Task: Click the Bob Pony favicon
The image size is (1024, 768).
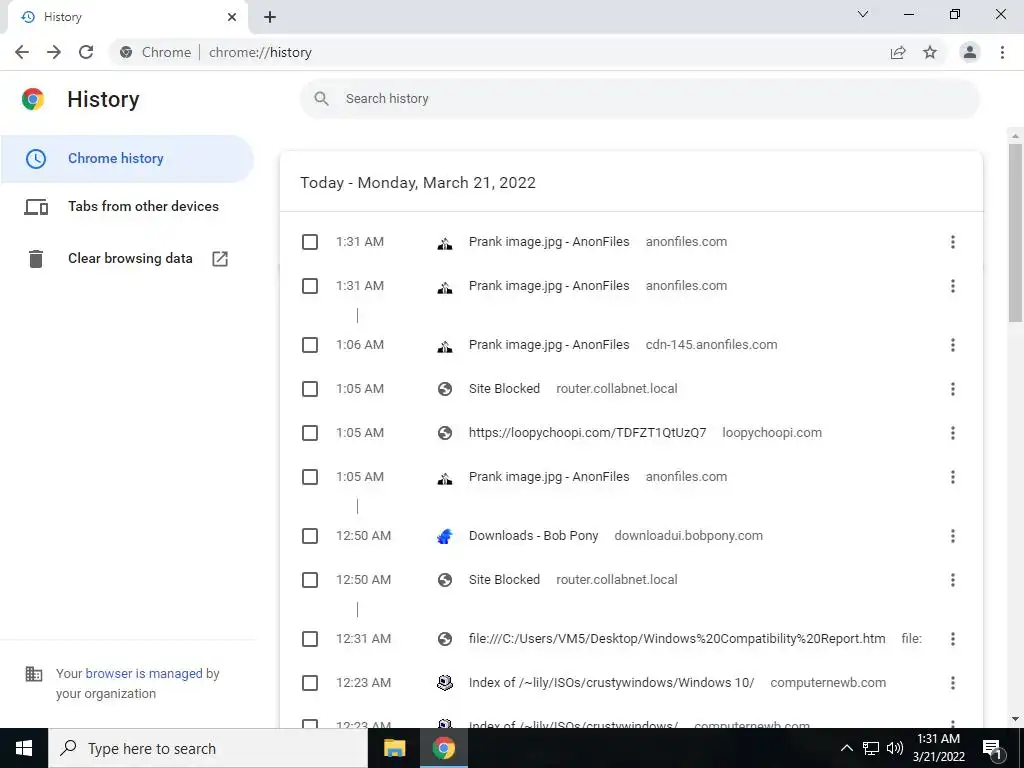Action: [x=445, y=536]
